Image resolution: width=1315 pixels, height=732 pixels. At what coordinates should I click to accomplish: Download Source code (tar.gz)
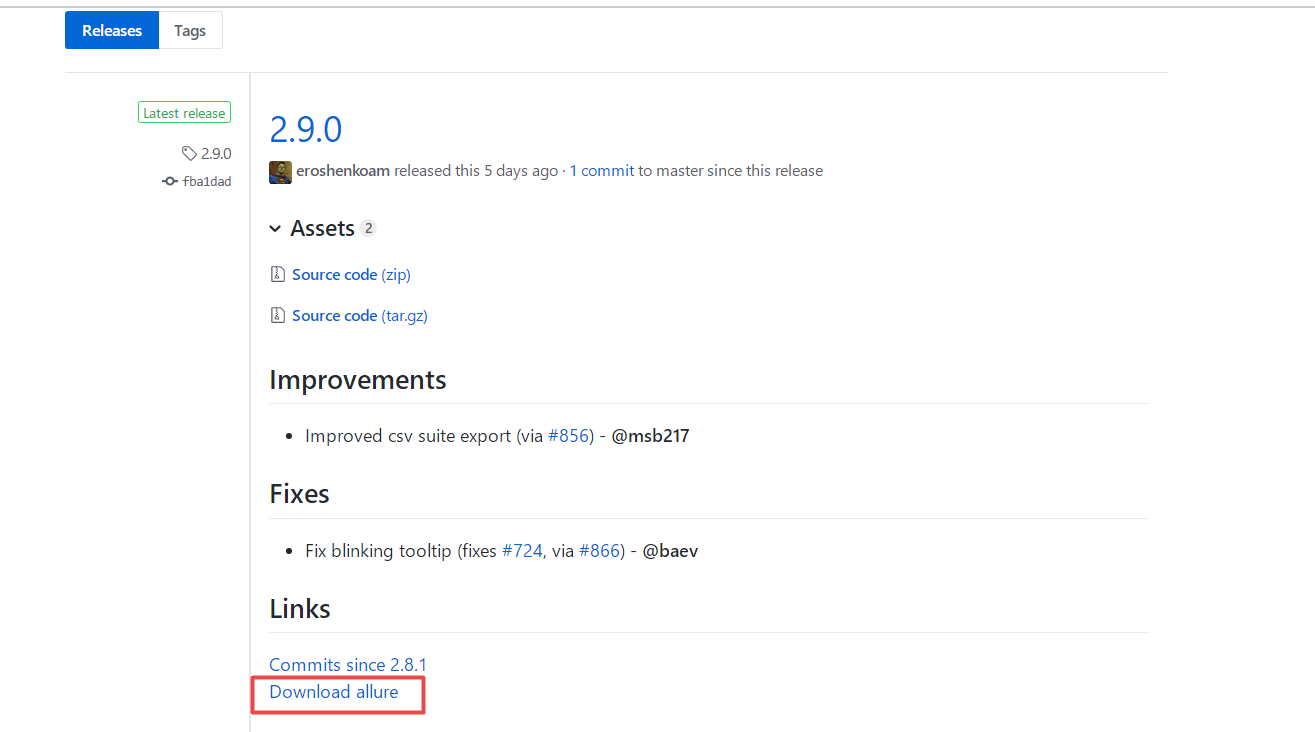(x=360, y=316)
